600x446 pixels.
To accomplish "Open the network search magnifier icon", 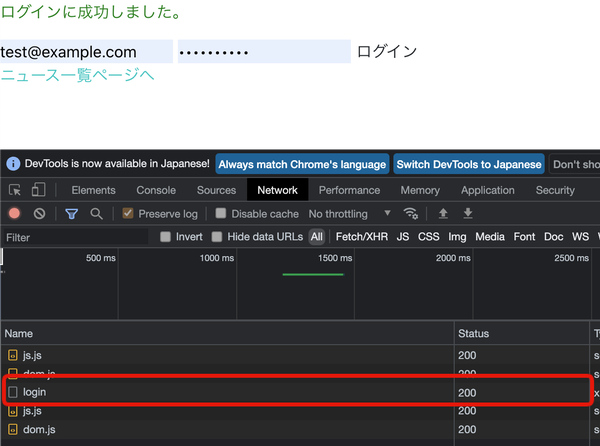I will (x=96, y=213).
